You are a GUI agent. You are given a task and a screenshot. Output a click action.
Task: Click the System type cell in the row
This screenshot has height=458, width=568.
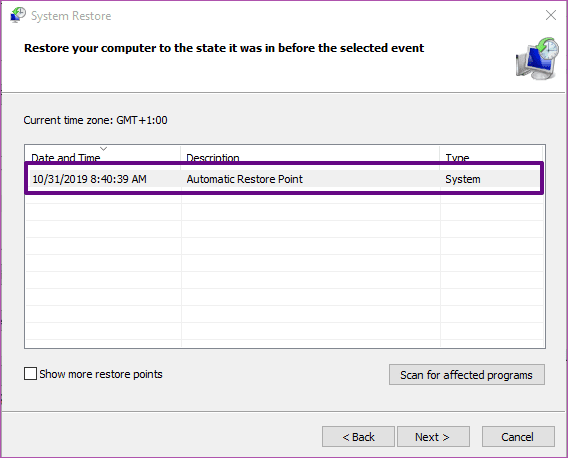coord(463,179)
